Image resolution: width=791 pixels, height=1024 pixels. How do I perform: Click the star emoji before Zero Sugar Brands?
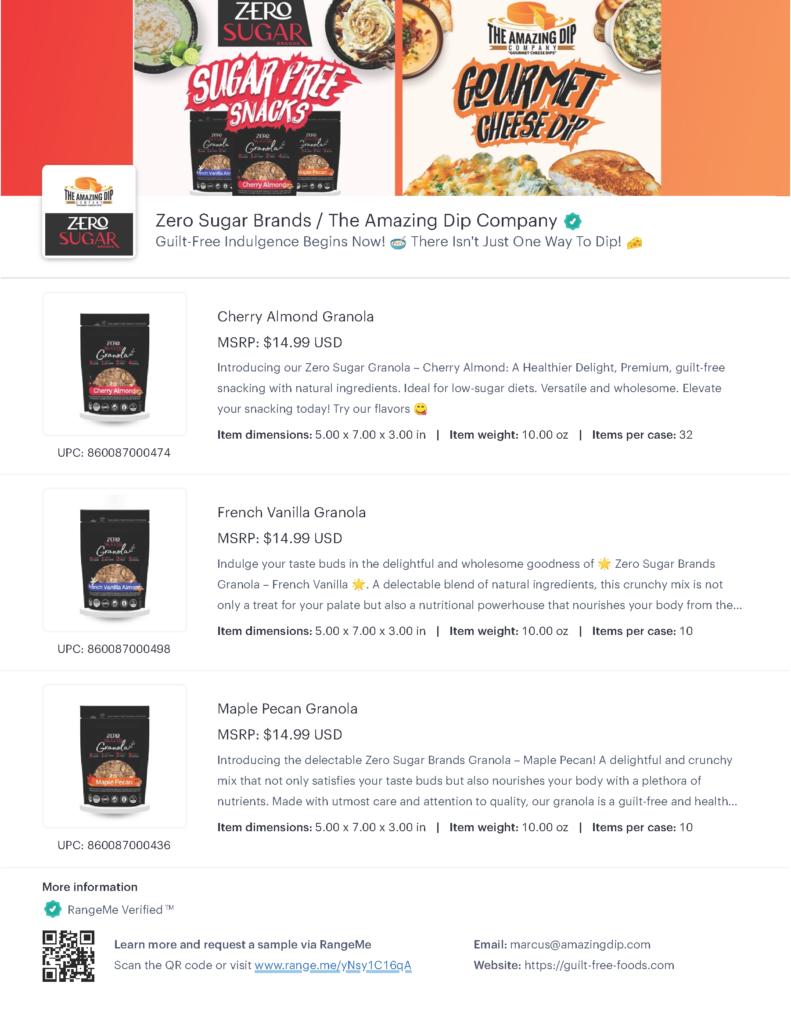[605, 564]
